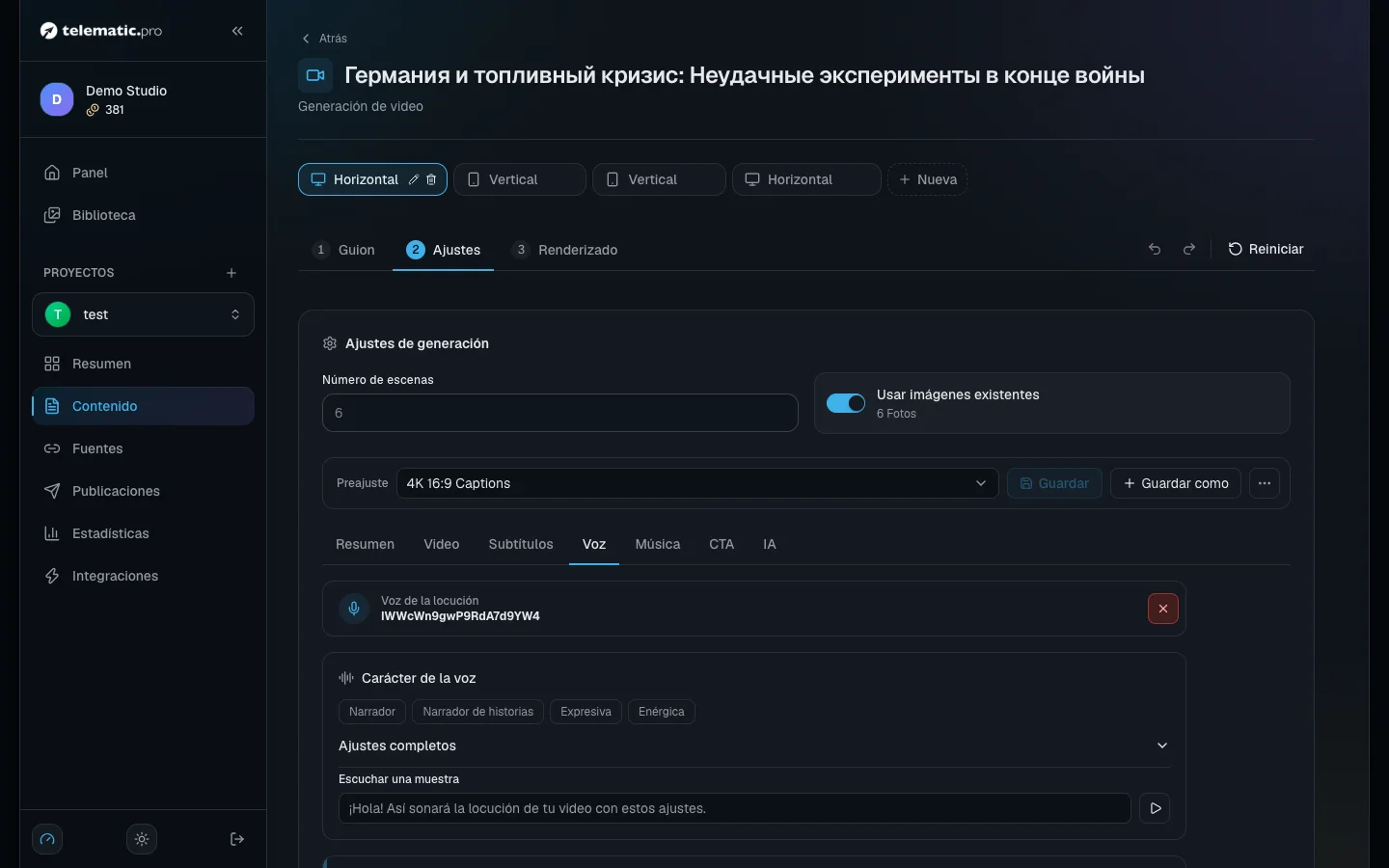This screenshot has height=868, width=1389.
Task: Select the Voz settings tab
Action: [x=594, y=544]
